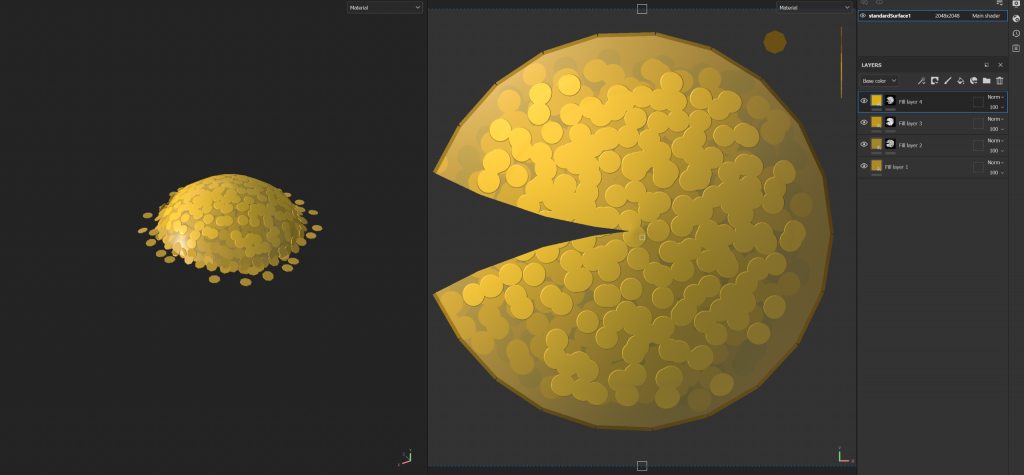Screen dimensions: 1024x475
Task: Open the shader settings globe icon
Action: pos(1016,18)
